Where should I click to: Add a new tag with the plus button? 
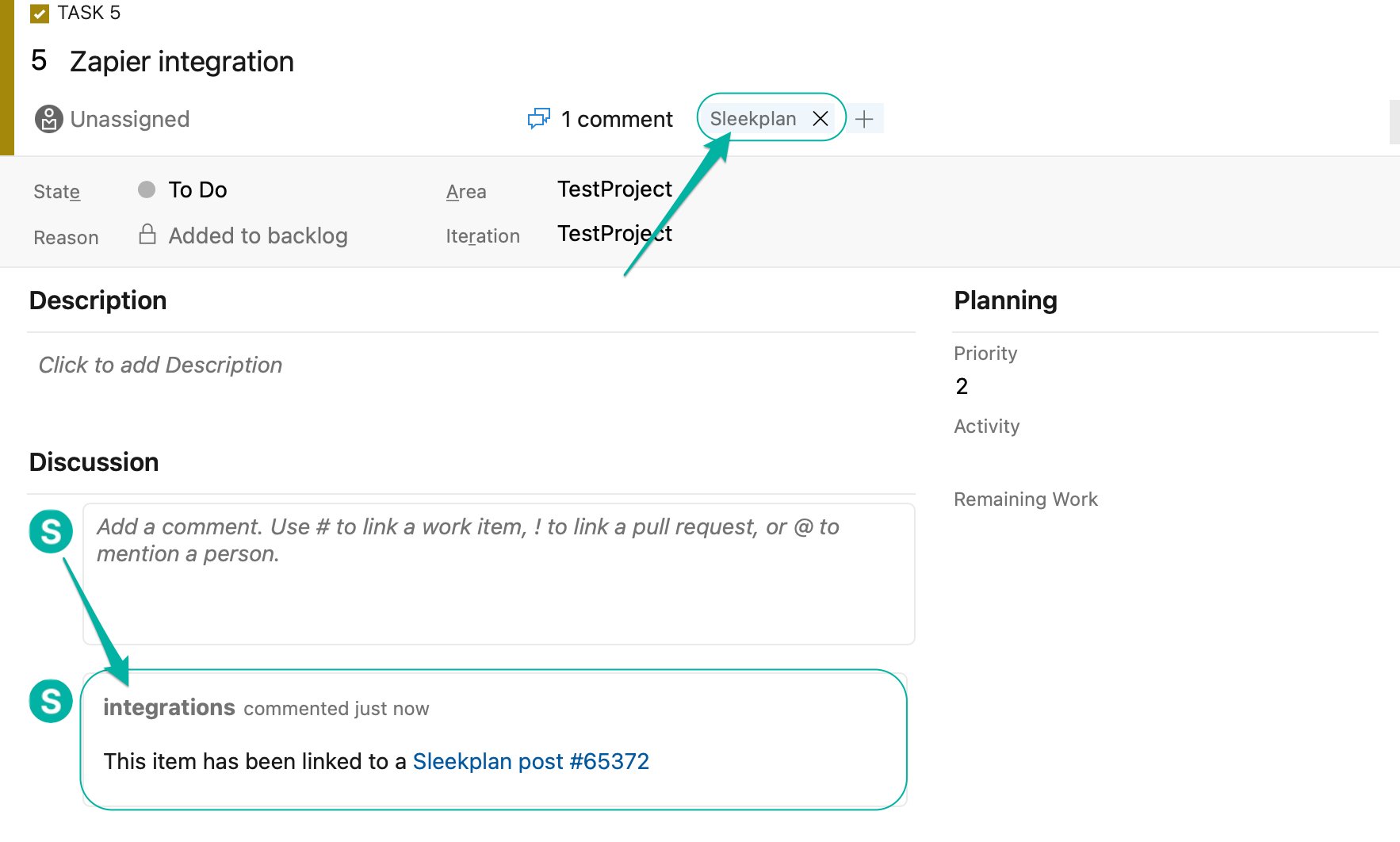coord(865,119)
